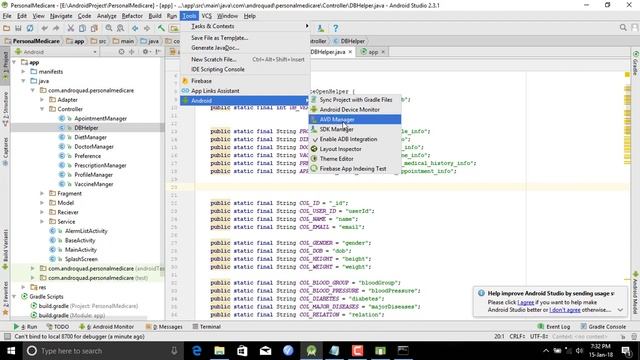Open File Explorer from taskbar

(x=220, y=351)
